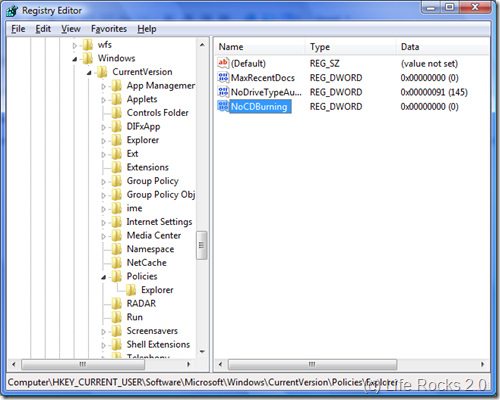Click the RADAR folder icon
Screen dimensions: 500x400
(116, 304)
